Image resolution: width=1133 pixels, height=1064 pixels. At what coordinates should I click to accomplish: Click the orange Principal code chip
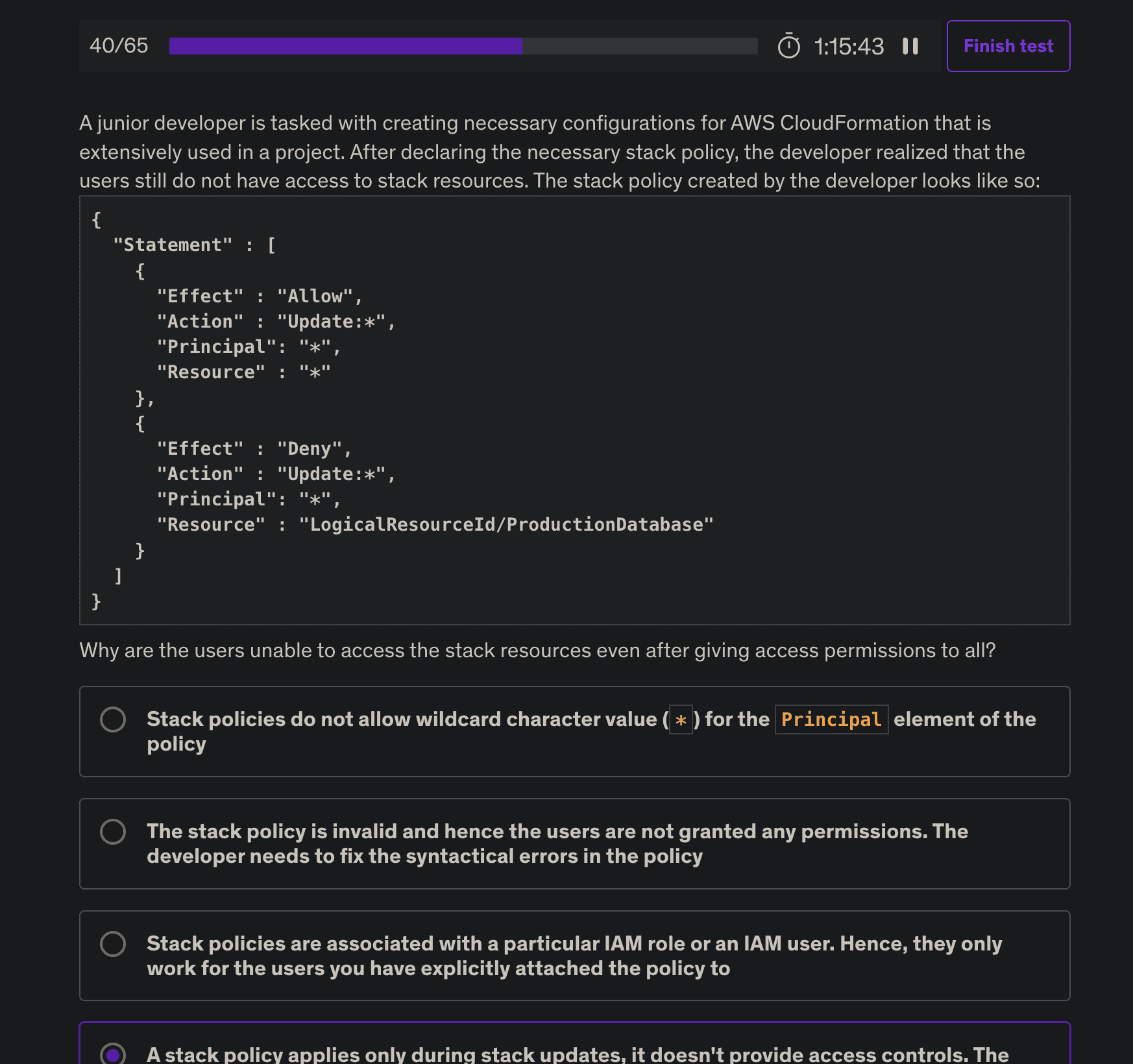[x=831, y=719]
